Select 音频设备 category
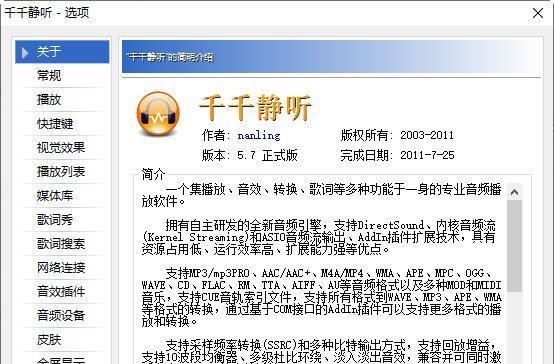 (62, 316)
